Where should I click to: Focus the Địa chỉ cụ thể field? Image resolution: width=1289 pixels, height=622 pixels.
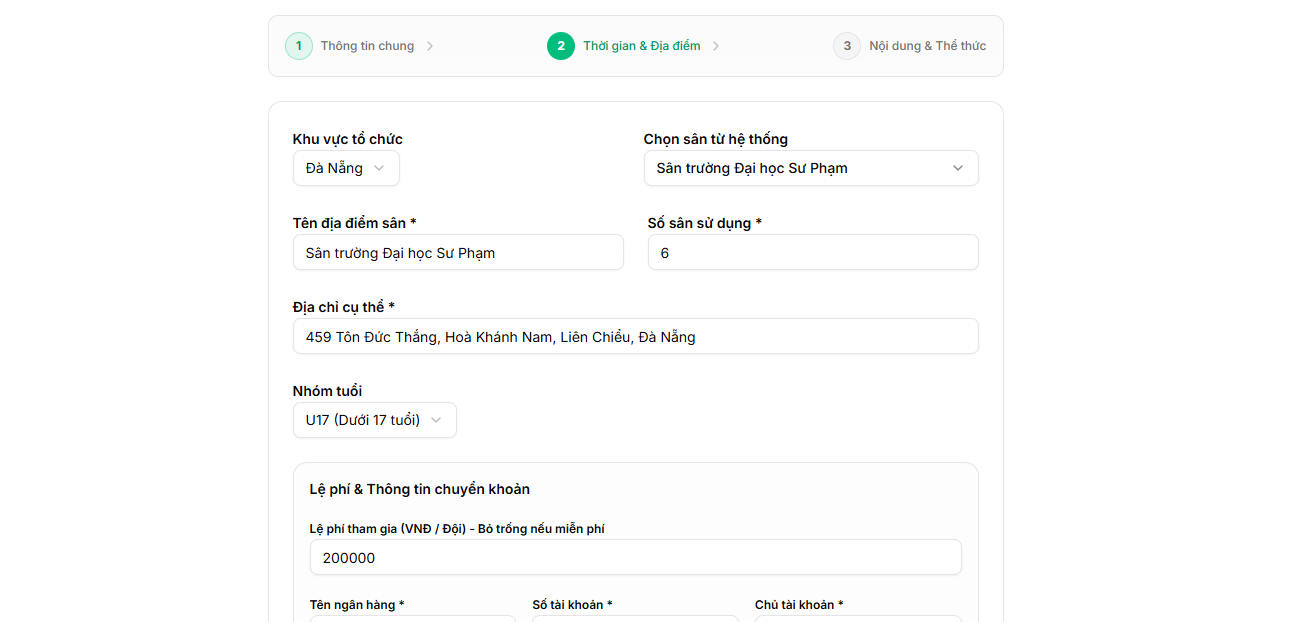point(636,336)
